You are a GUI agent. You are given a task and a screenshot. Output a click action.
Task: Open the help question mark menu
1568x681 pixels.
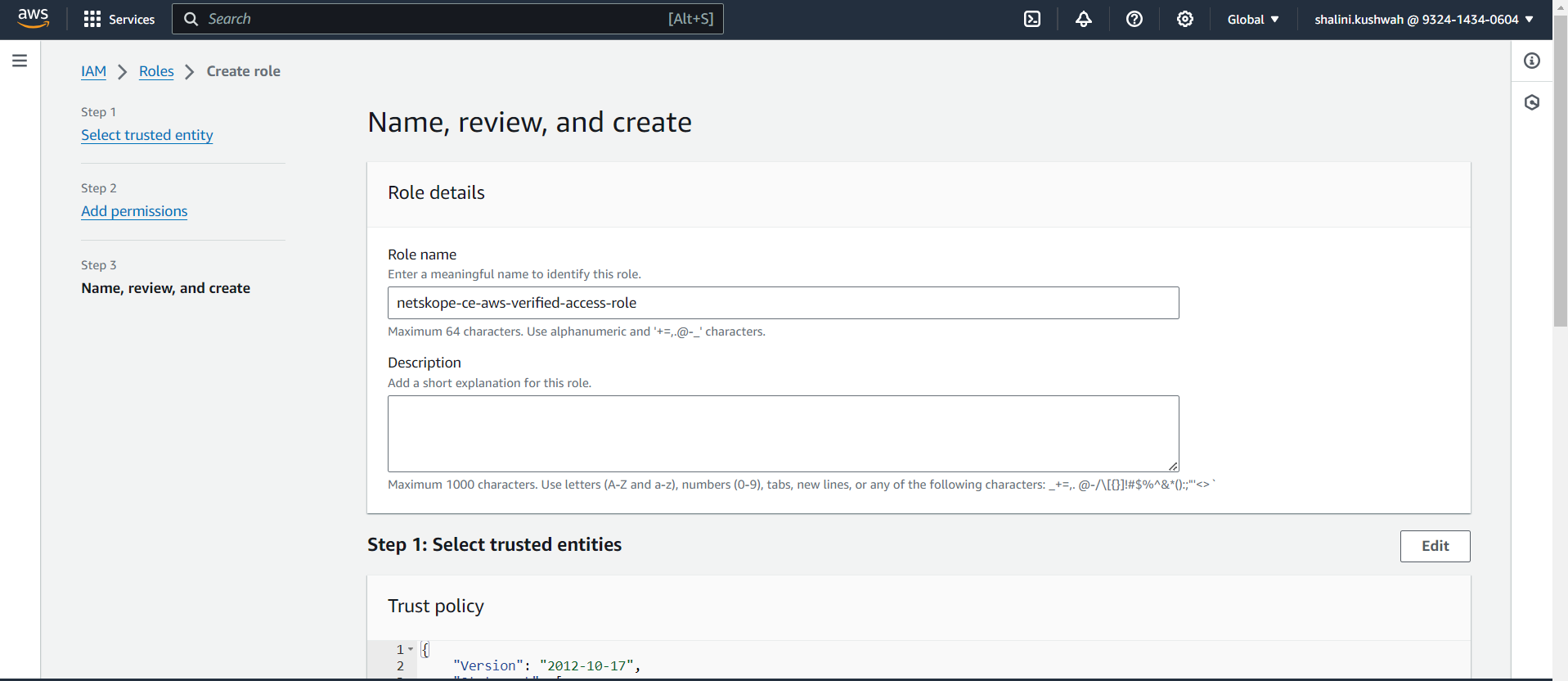pos(1134,19)
